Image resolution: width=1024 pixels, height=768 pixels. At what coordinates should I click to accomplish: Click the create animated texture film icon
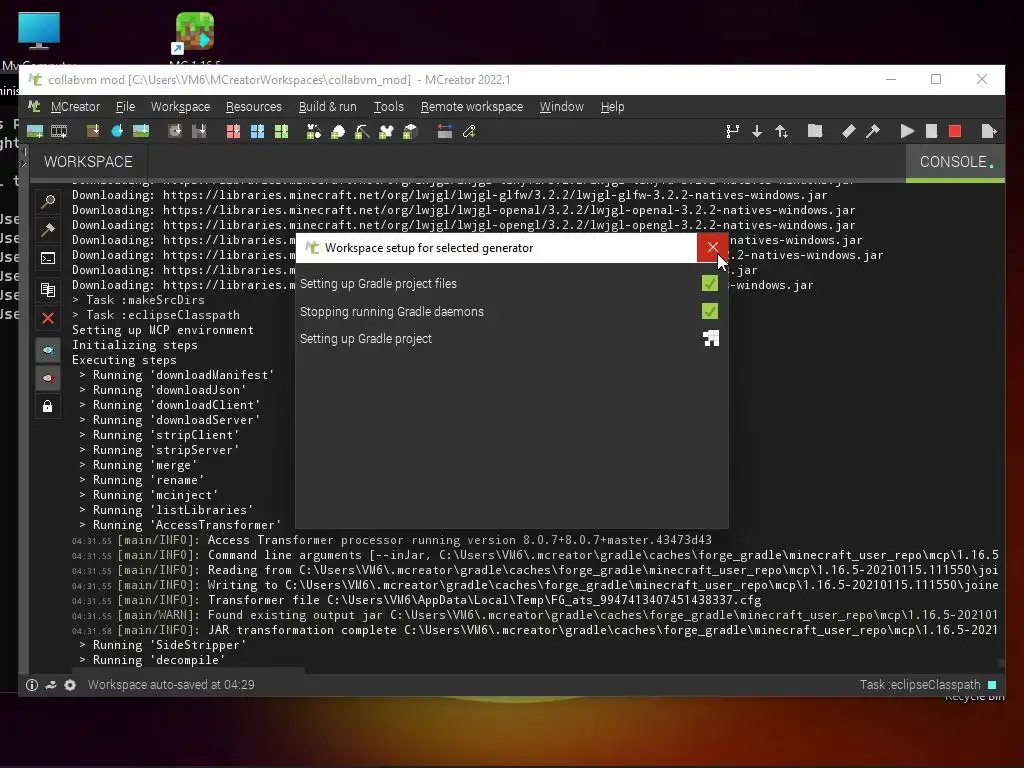click(59, 132)
